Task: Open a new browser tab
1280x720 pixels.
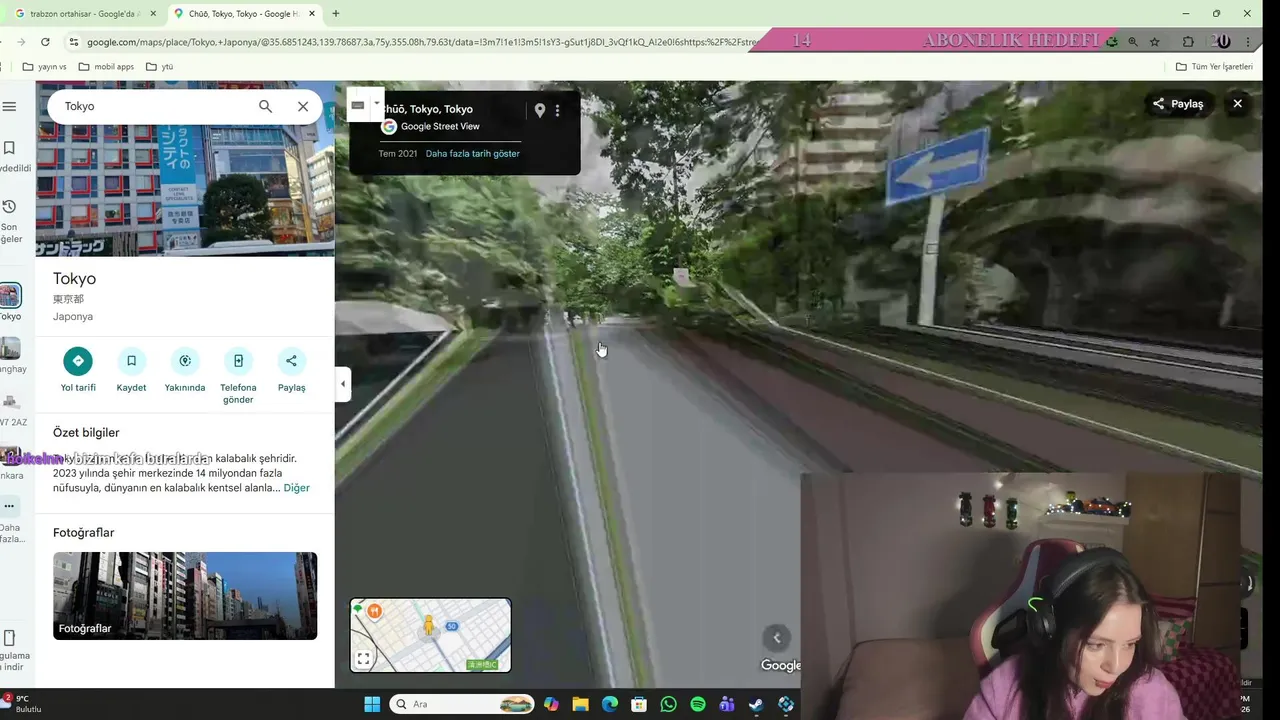Action: point(336,14)
